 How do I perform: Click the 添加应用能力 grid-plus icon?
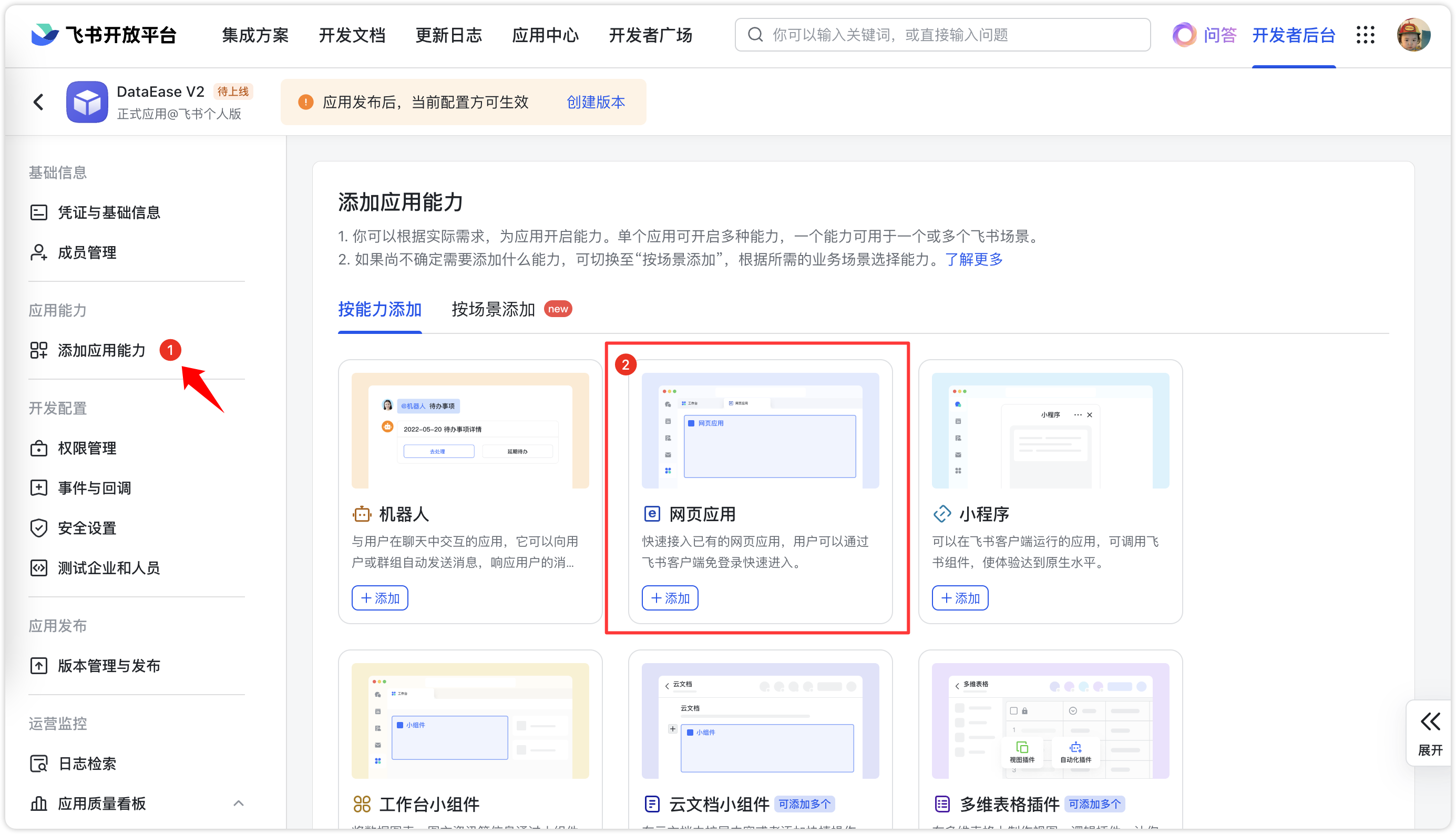[x=38, y=350]
